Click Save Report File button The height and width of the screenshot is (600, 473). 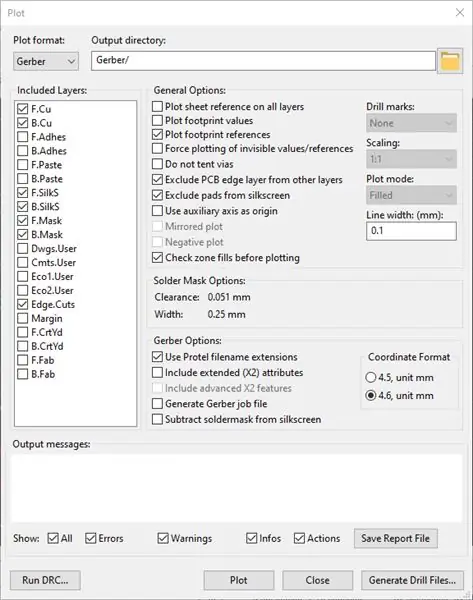point(396,538)
